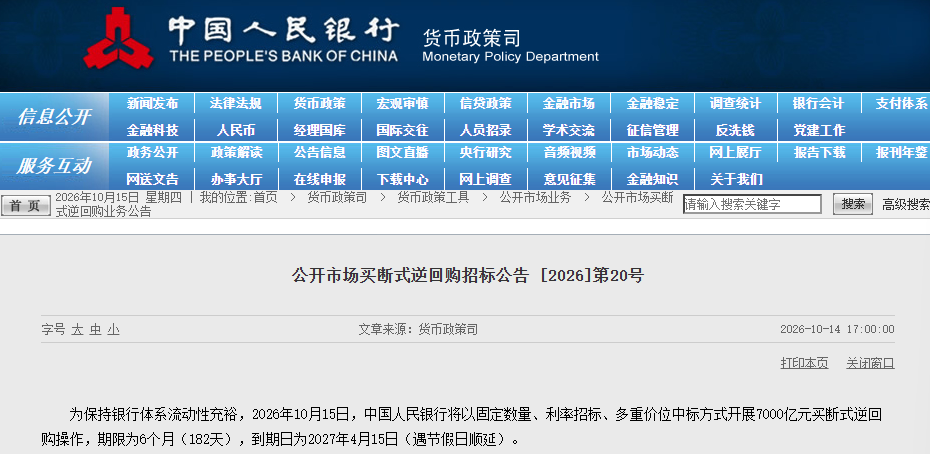Go to the 金融市场 section
The width and height of the screenshot is (930, 454).
[x=569, y=104]
